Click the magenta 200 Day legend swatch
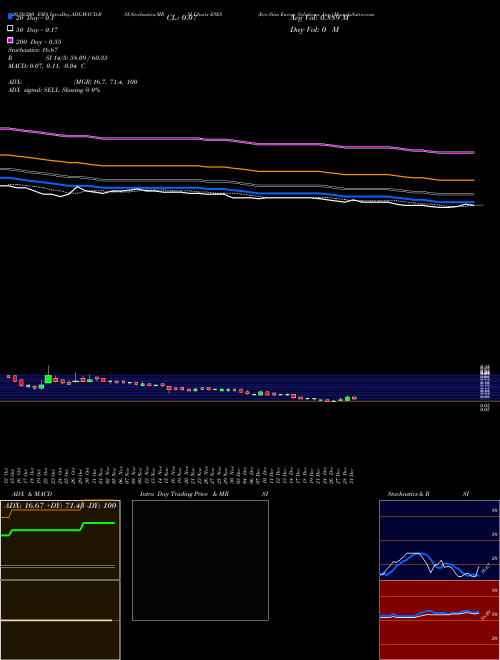The height and width of the screenshot is (660, 500). click(x=10, y=40)
